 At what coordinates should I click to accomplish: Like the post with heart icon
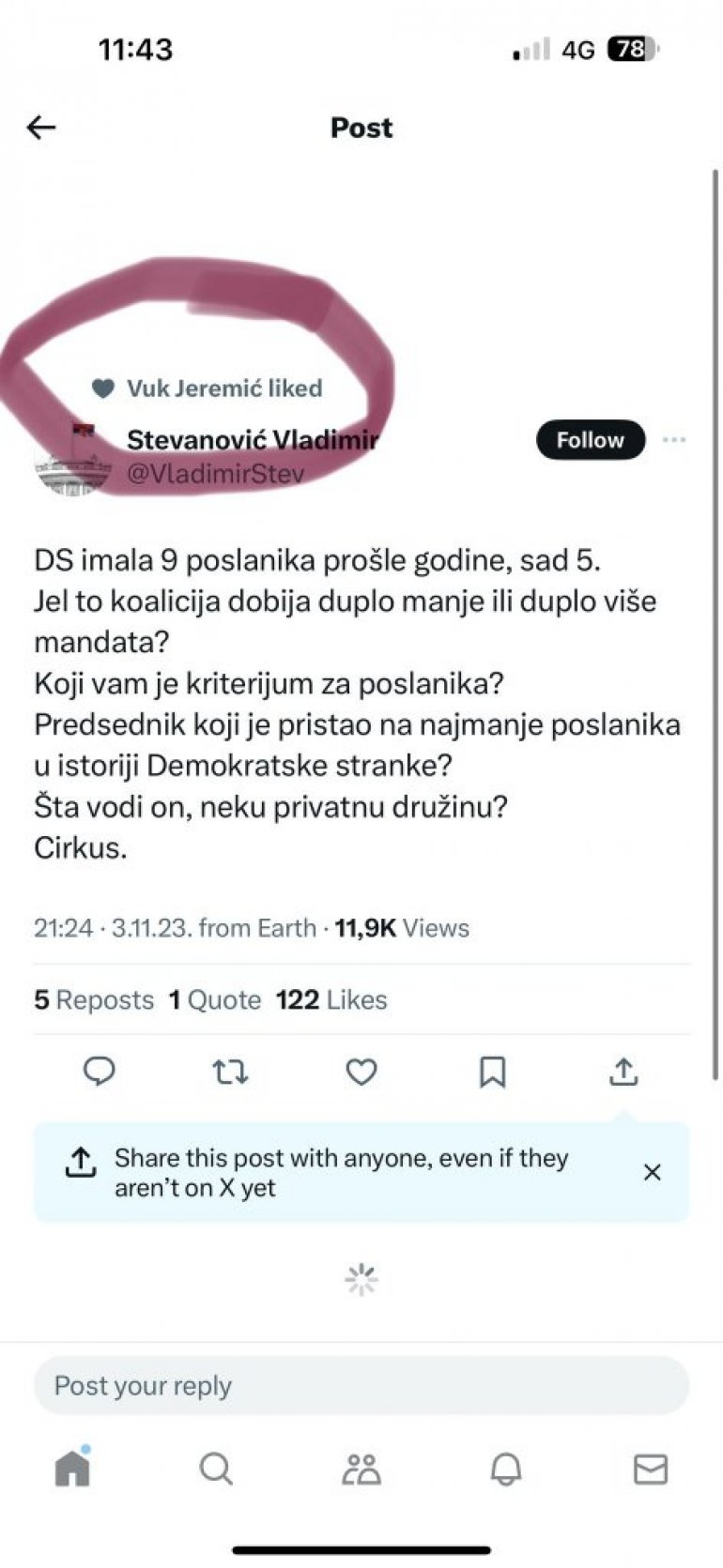coord(361,1071)
